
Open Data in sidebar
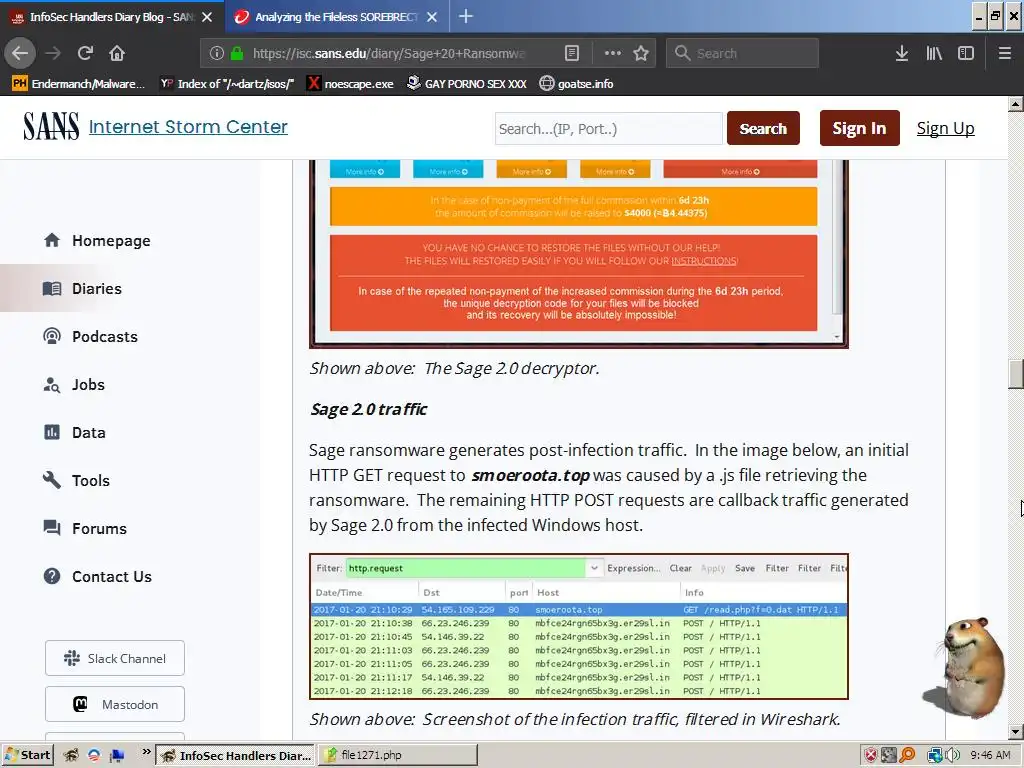88,433
